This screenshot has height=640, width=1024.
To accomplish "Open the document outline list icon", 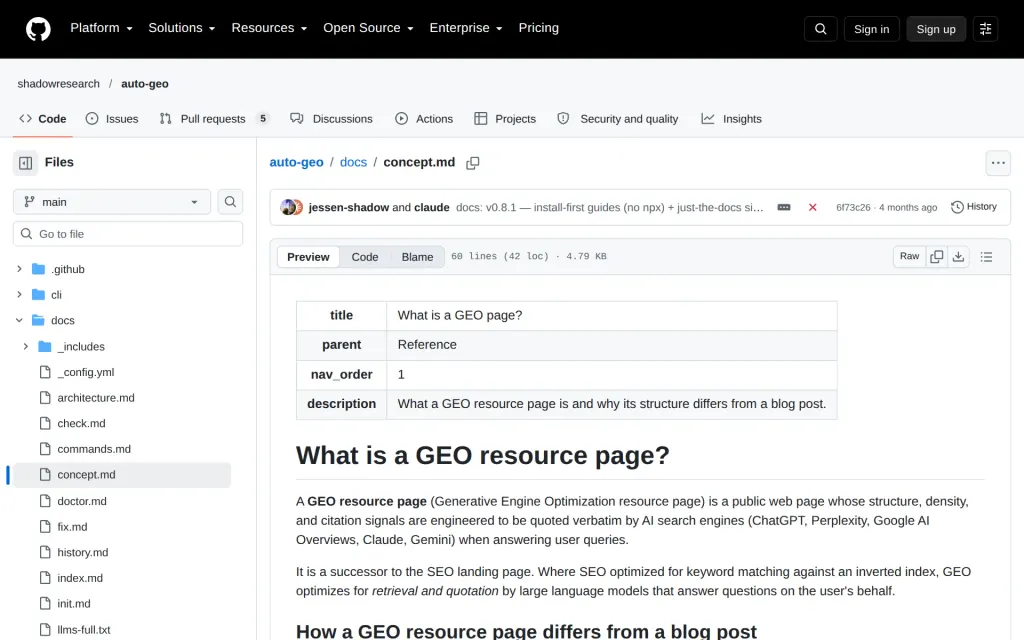I will pyautogui.click(x=986, y=257).
